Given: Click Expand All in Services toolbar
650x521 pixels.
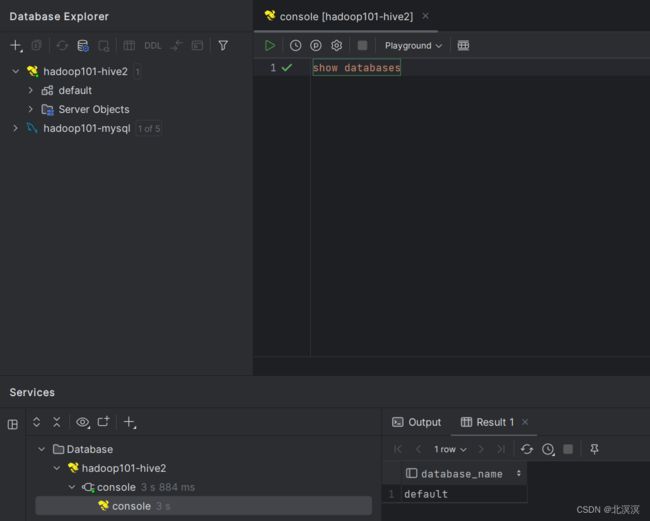Looking at the screenshot, I should pyautogui.click(x=36, y=422).
